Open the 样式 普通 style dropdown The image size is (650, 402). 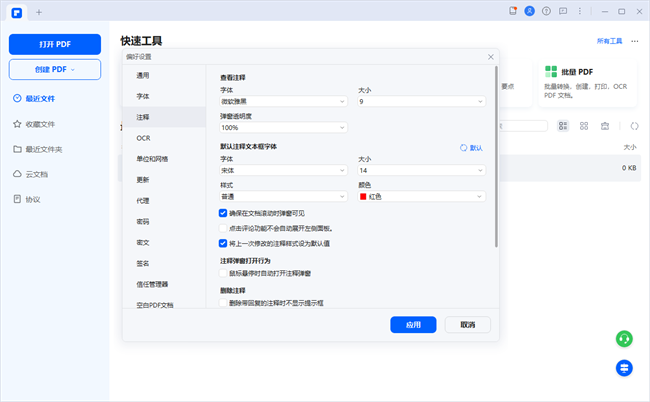[x=283, y=196]
